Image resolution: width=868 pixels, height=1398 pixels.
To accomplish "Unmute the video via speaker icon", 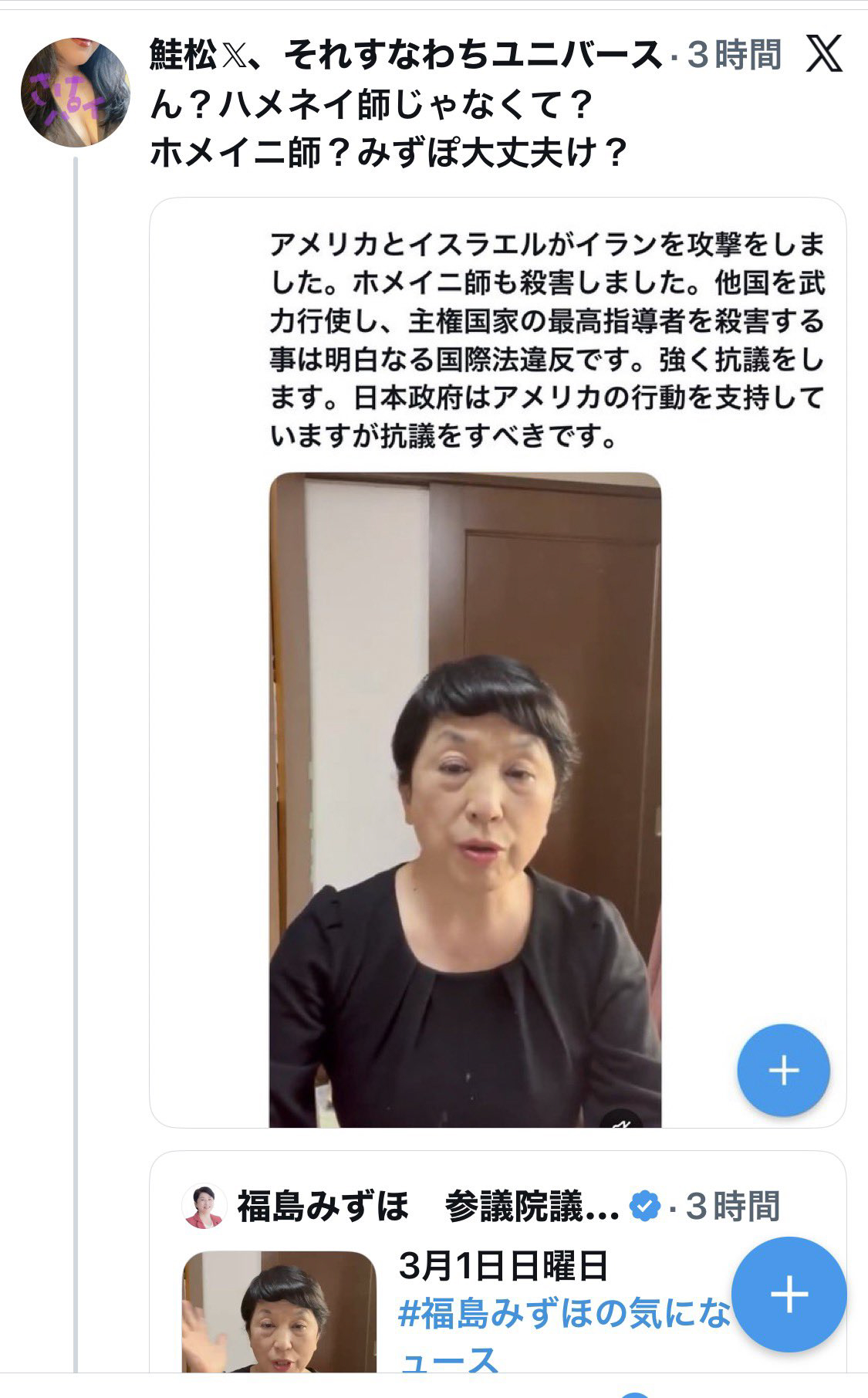I will tap(622, 1121).
